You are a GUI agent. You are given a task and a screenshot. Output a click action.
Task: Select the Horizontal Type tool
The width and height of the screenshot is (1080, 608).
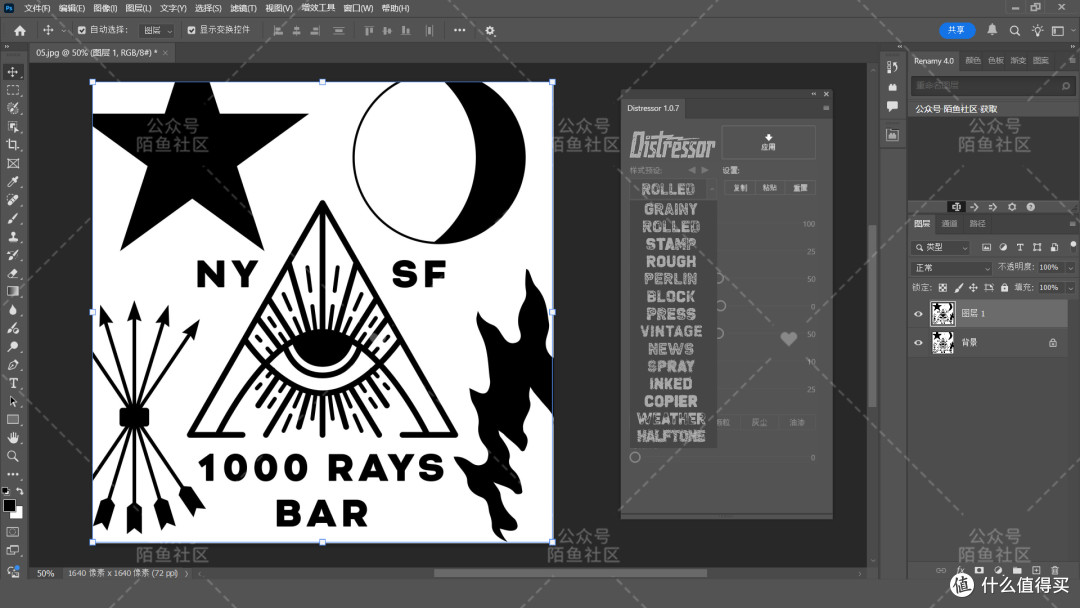12,383
